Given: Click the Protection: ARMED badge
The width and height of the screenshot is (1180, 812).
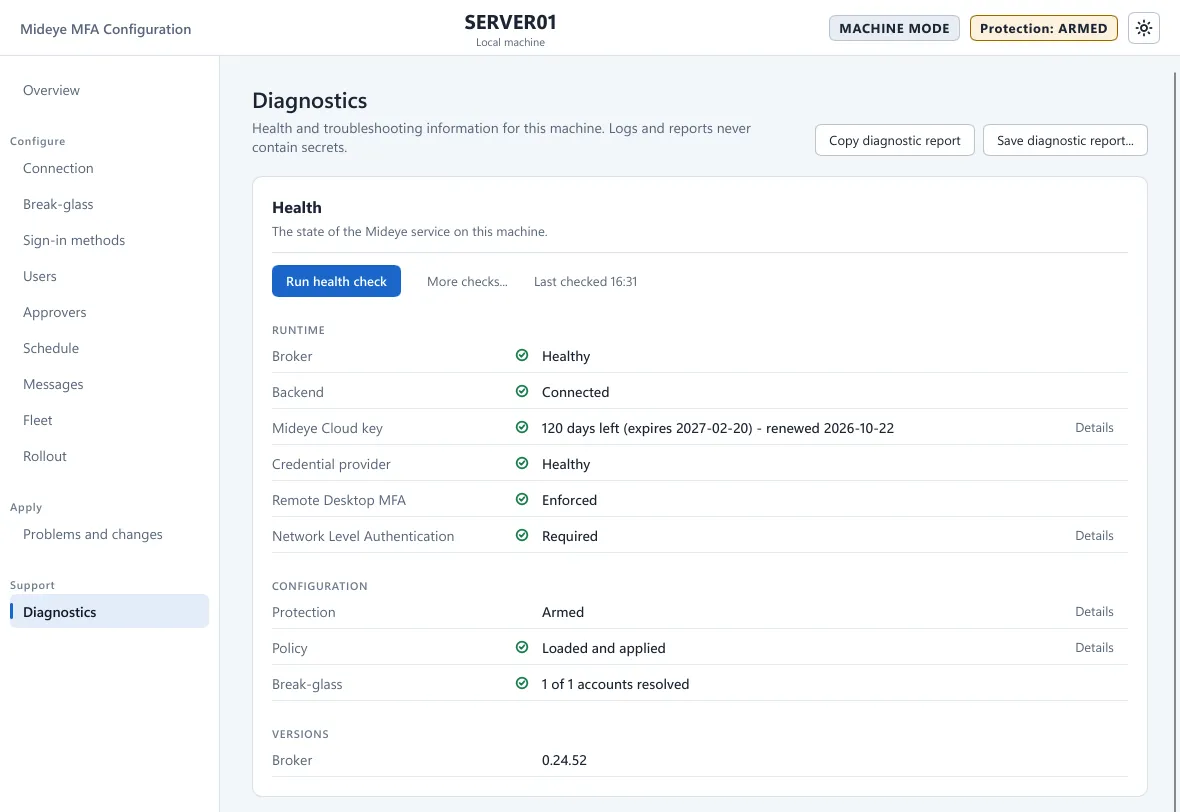Looking at the screenshot, I should [1043, 29].
